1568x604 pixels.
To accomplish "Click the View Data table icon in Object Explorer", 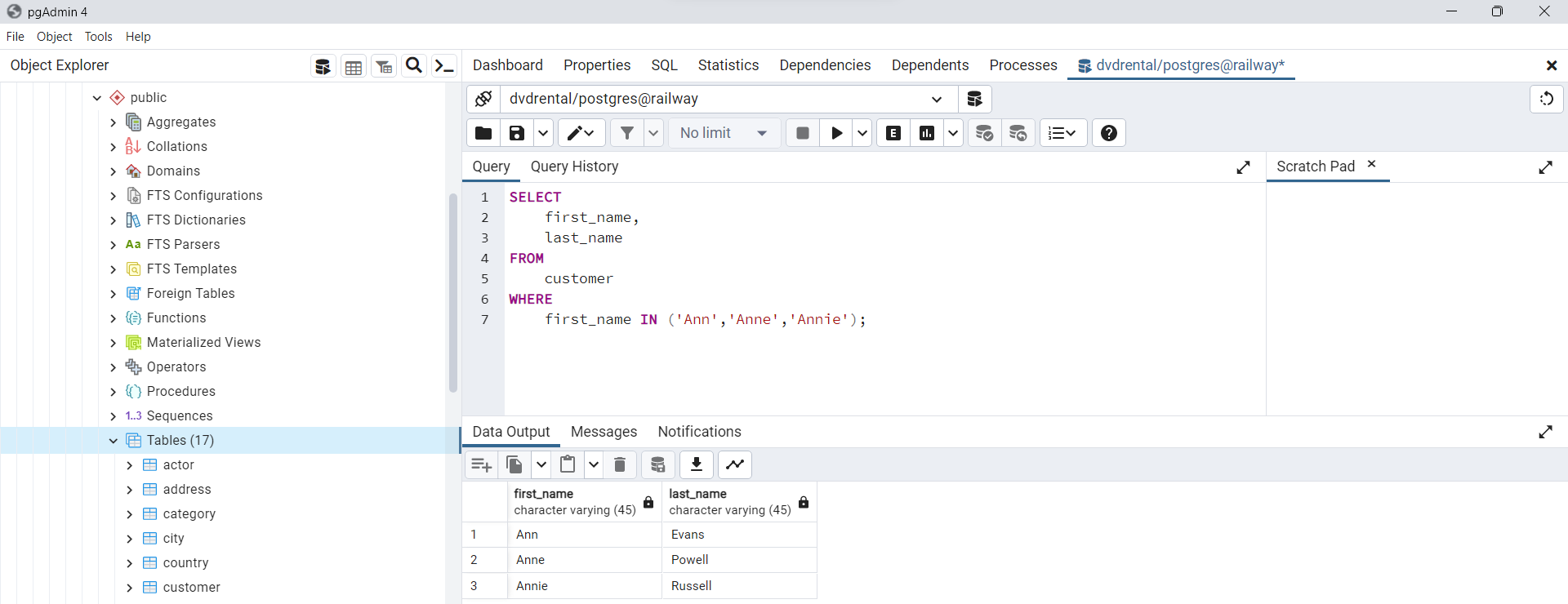I will point(354,66).
